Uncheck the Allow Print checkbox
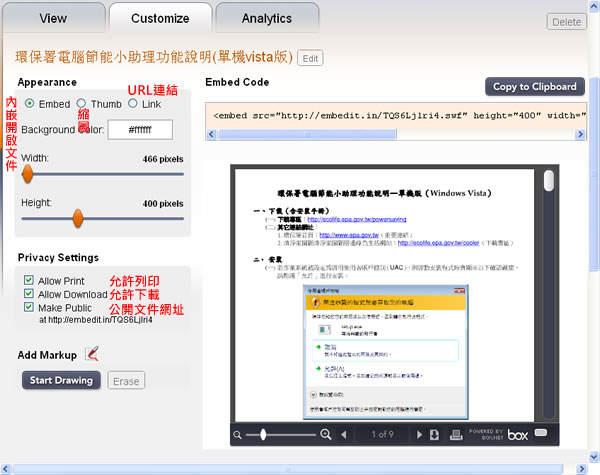Image resolution: width=600 pixels, height=475 pixels. (x=29, y=280)
